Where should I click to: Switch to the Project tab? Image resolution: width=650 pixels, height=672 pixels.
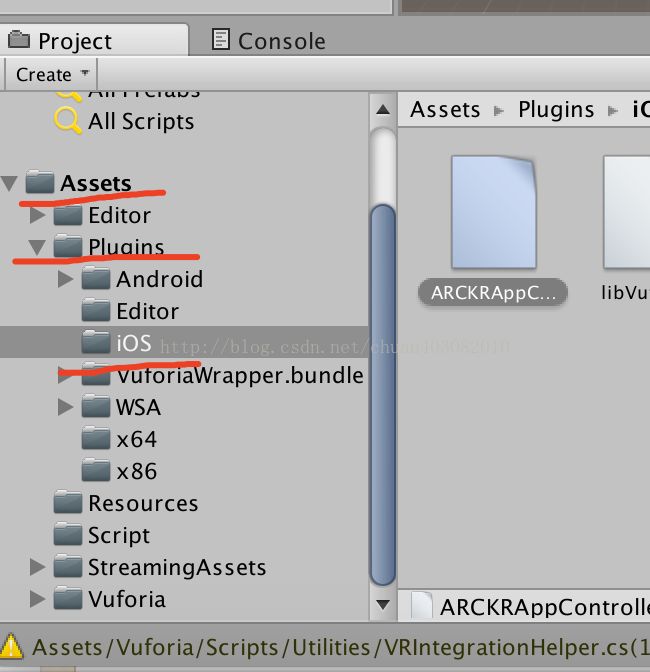tap(60, 41)
